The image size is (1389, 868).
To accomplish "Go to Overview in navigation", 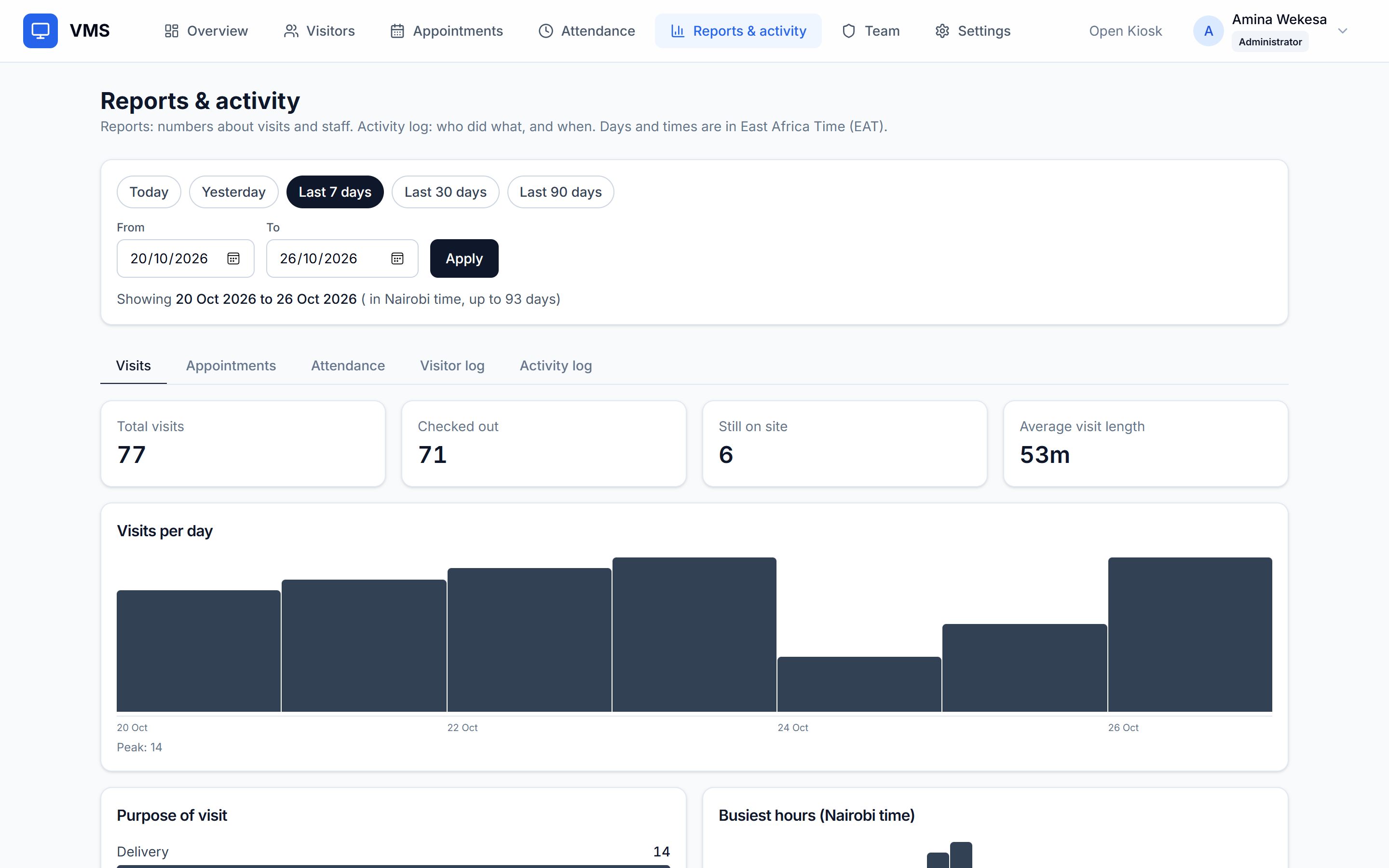I will pos(206,31).
